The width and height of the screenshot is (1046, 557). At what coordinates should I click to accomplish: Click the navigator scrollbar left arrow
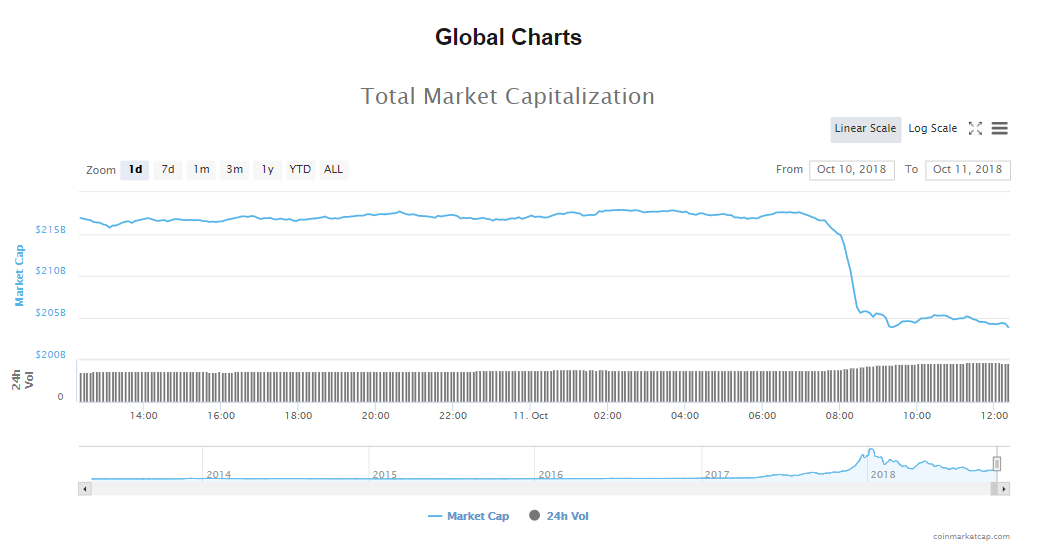[85, 489]
